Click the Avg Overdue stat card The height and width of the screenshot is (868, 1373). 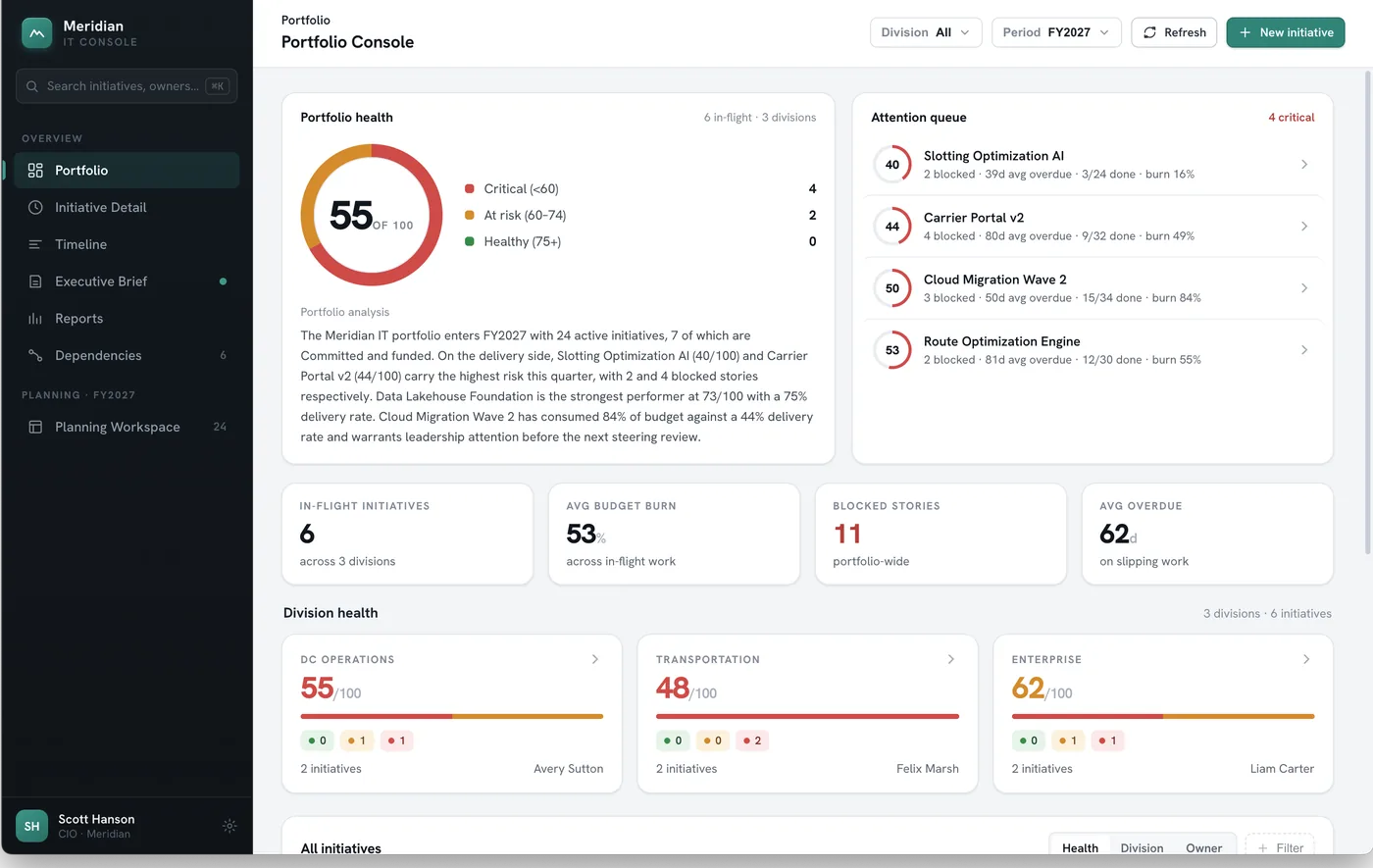pos(1207,534)
